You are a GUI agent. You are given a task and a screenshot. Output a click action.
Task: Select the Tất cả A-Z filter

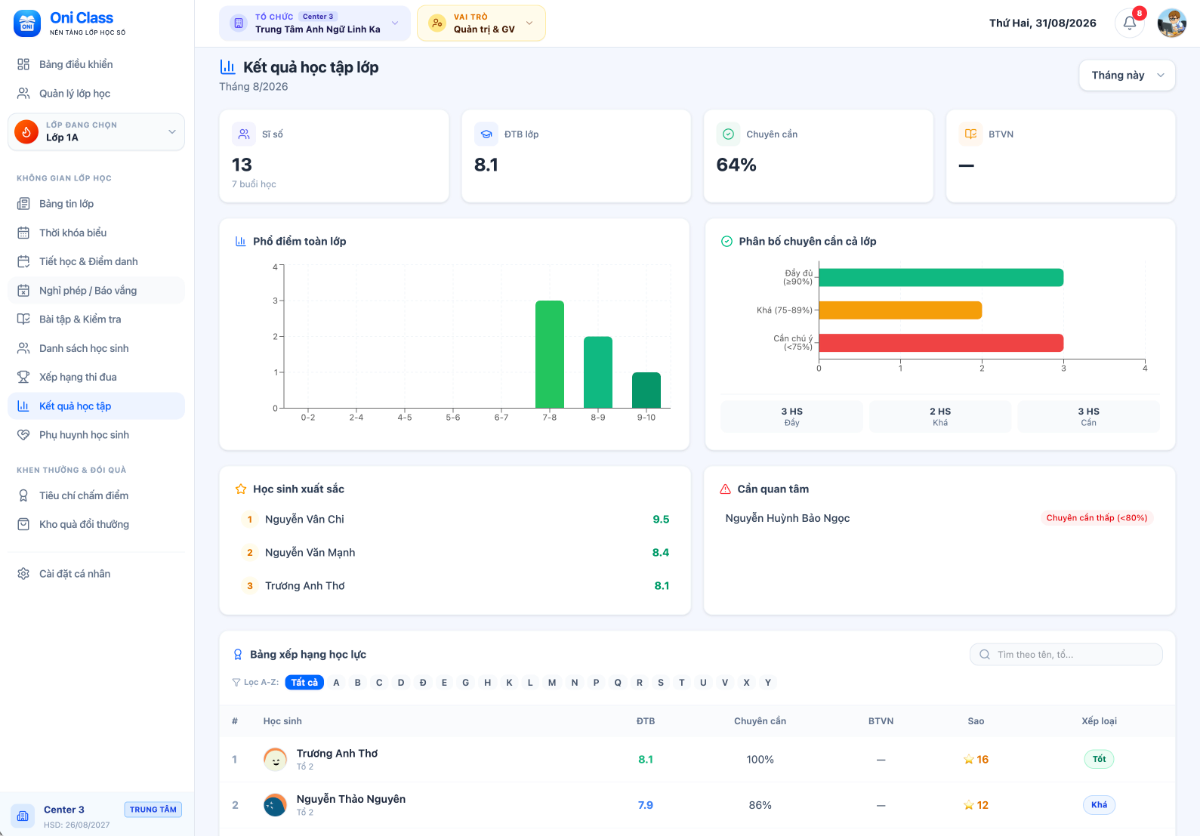point(304,683)
